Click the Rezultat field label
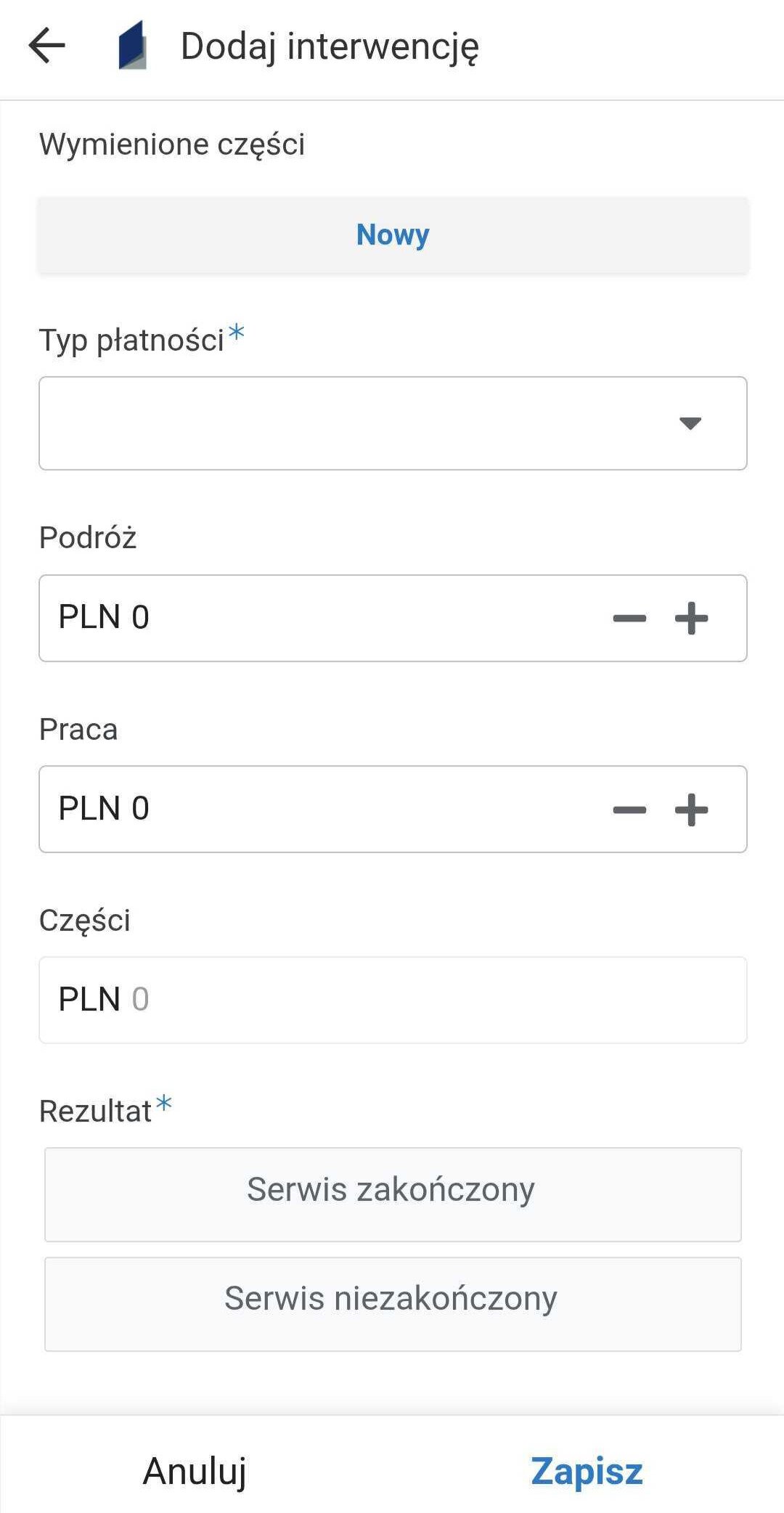Viewport: 784px width, 1513px height. click(95, 1111)
